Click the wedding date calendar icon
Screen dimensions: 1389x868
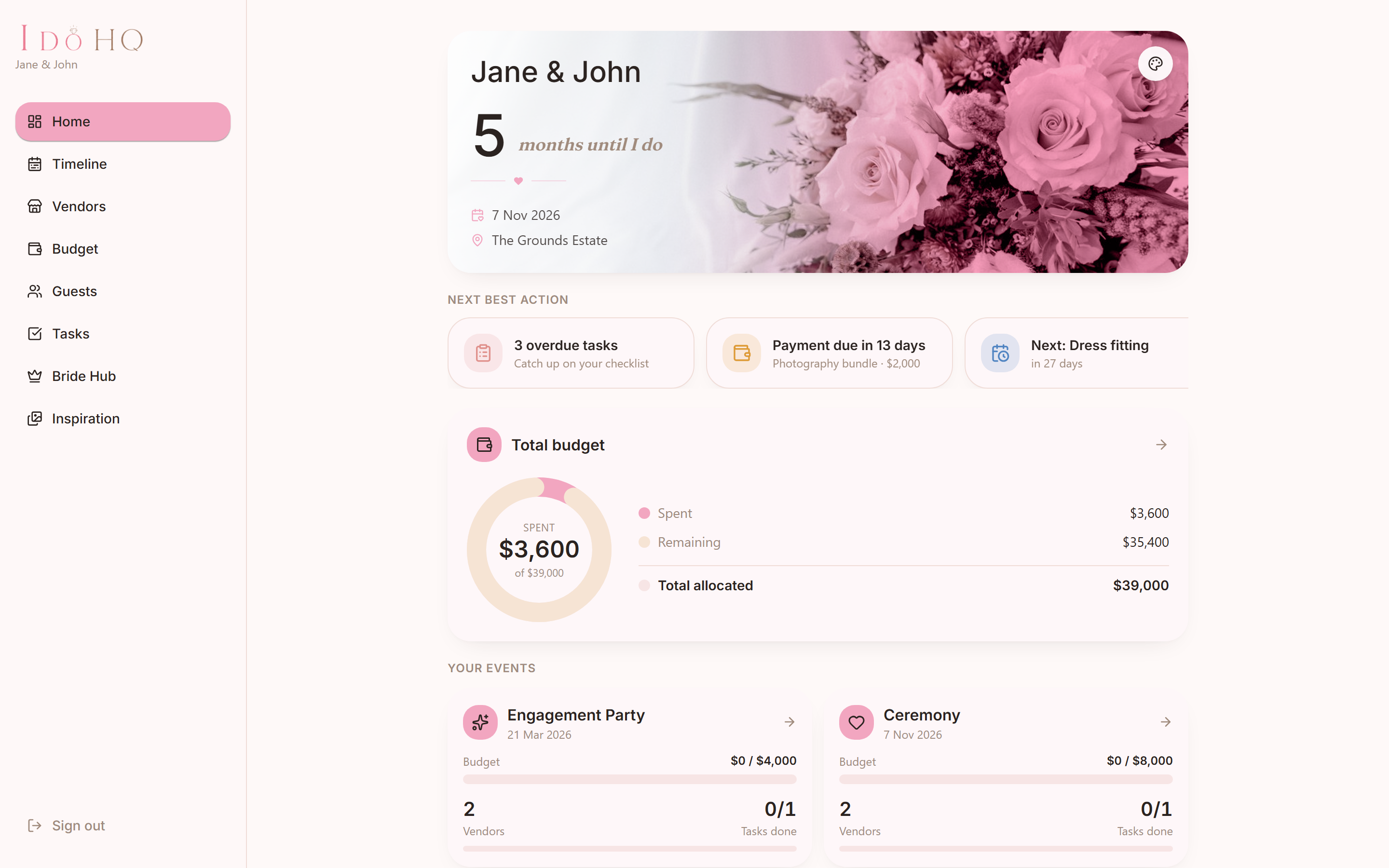coord(477,215)
